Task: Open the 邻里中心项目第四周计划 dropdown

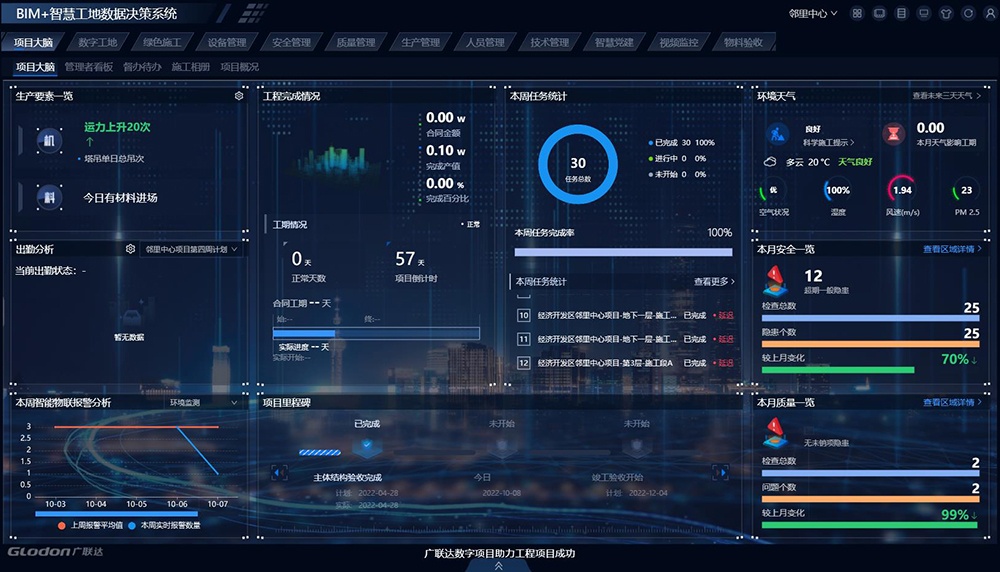Action: point(192,249)
